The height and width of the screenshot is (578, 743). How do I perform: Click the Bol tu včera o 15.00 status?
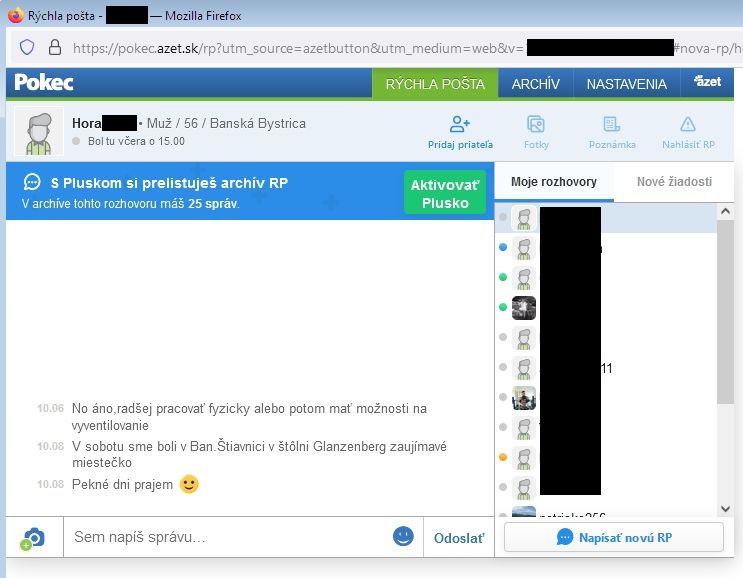click(x=136, y=141)
